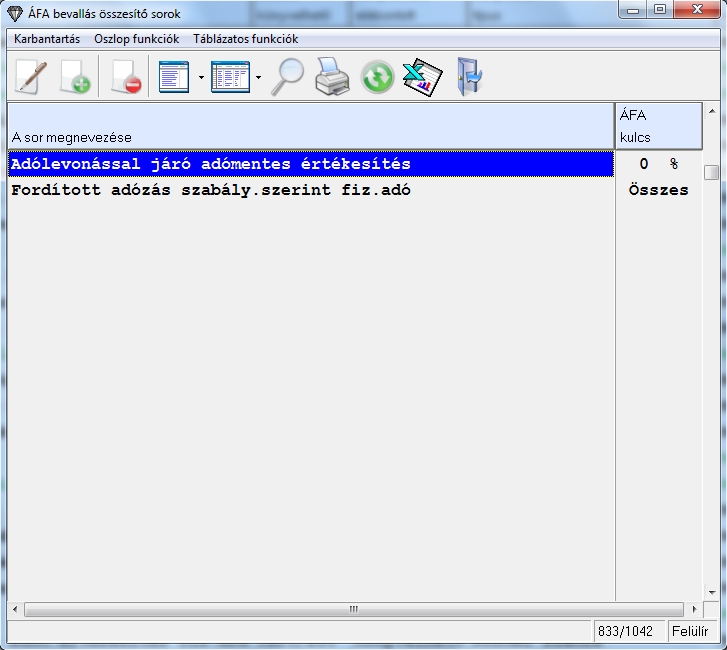Image resolution: width=727 pixels, height=650 pixels.
Task: Open search with the magnifying glass icon
Action: tap(288, 77)
